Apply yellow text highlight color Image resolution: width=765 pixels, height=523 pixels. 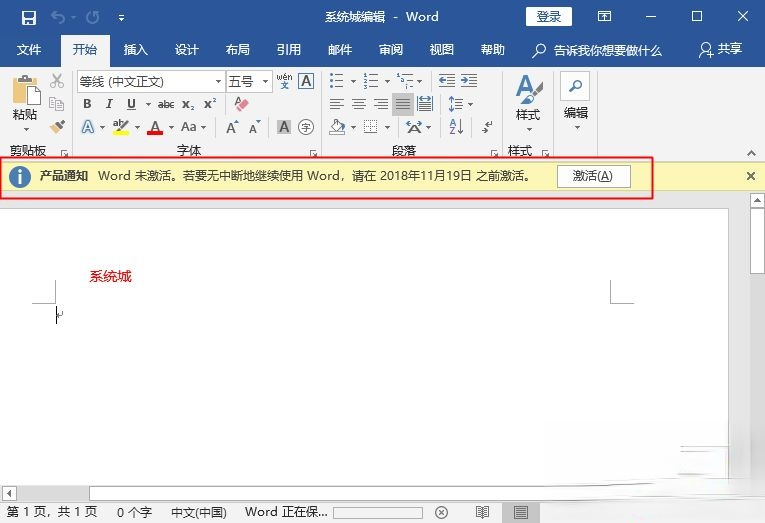click(x=121, y=127)
